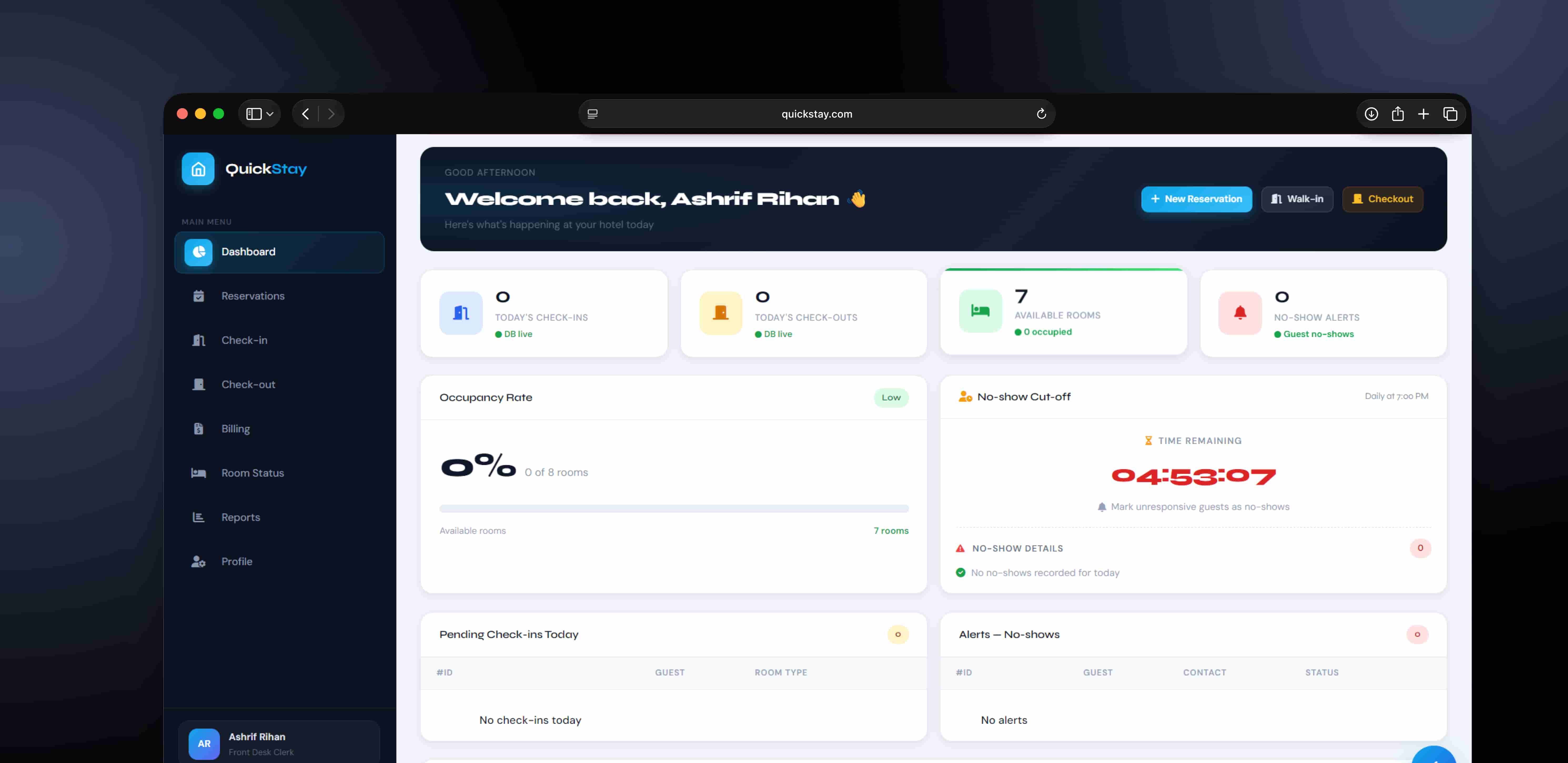Screen dimensions: 1568x763
Task: Open Reports section
Action: tap(279, 517)
